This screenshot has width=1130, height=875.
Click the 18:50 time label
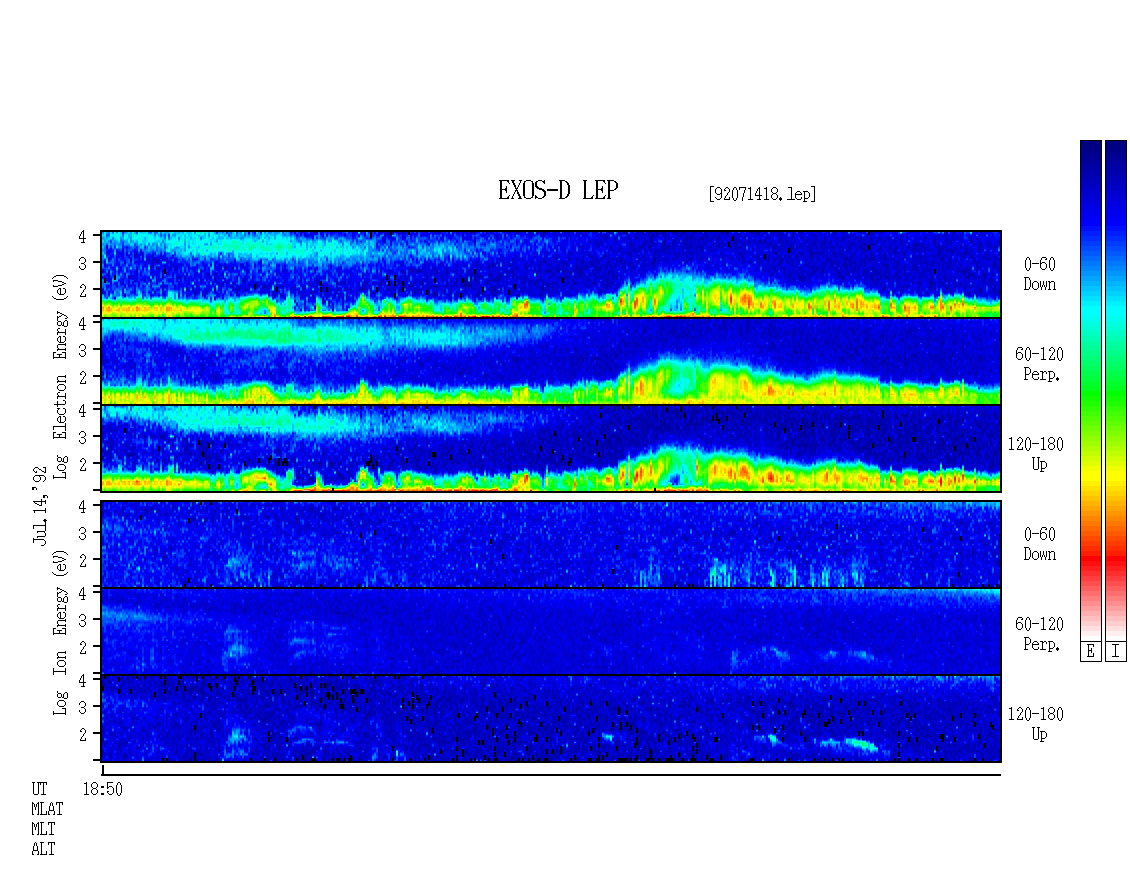coord(102,789)
